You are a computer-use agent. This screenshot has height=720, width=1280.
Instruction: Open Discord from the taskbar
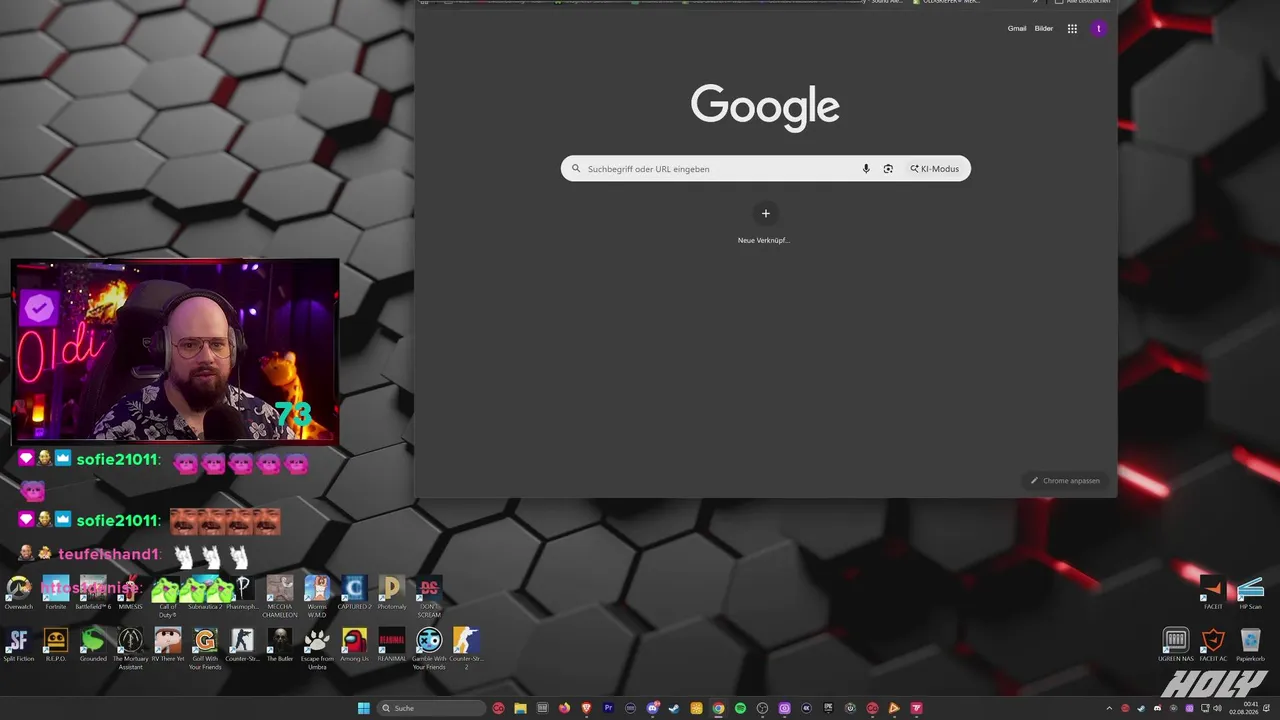pos(652,709)
